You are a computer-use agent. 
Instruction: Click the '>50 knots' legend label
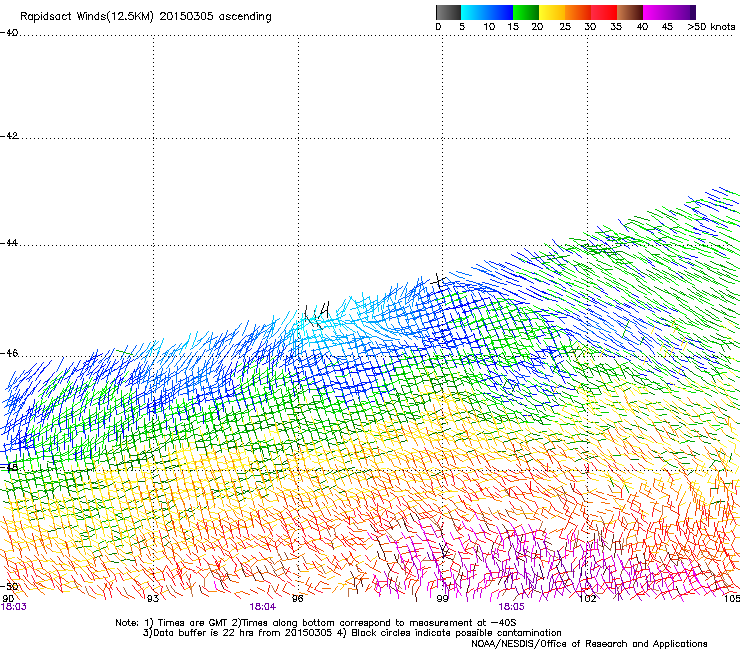point(711,27)
